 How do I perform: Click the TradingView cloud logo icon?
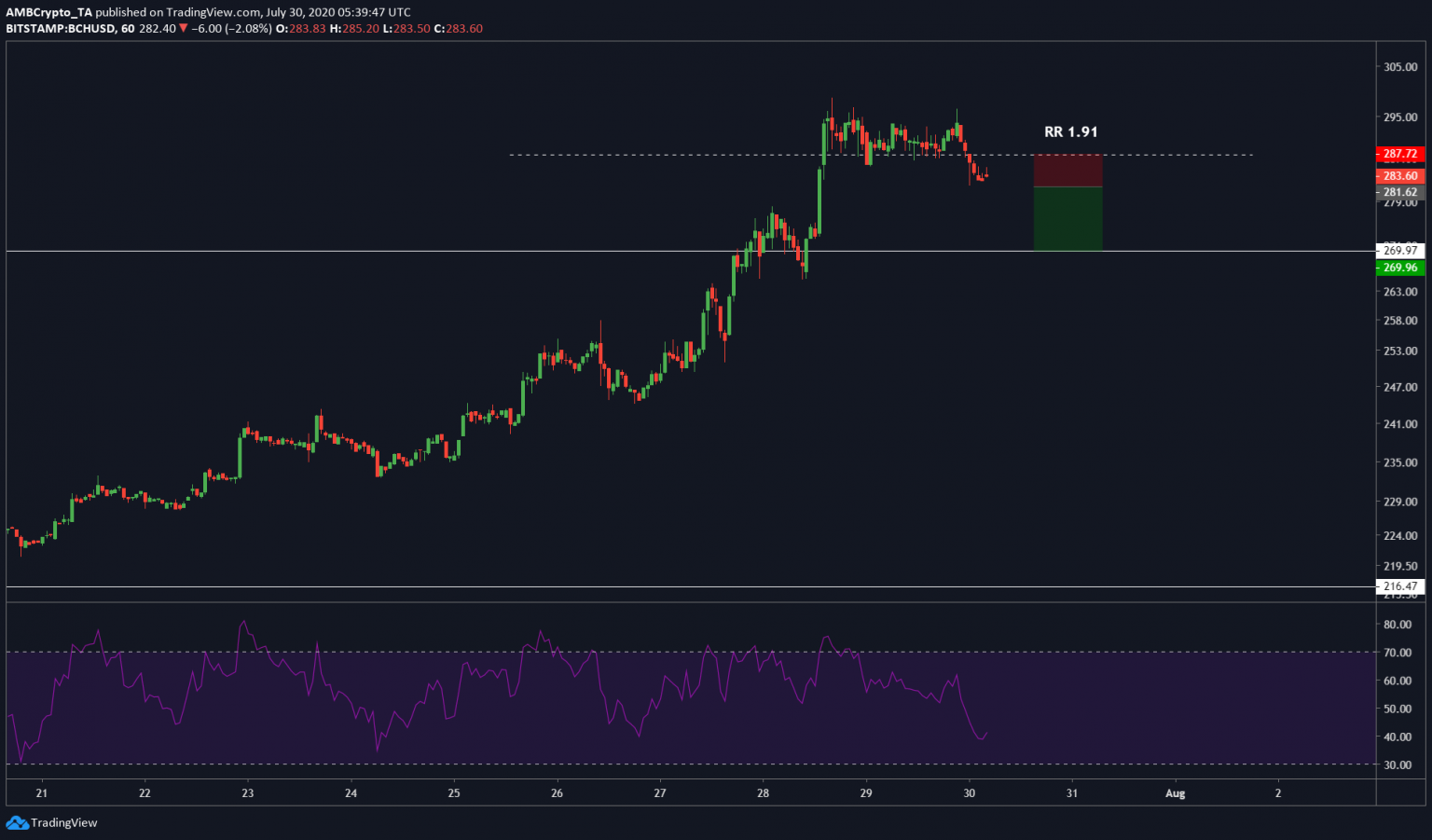[x=17, y=822]
